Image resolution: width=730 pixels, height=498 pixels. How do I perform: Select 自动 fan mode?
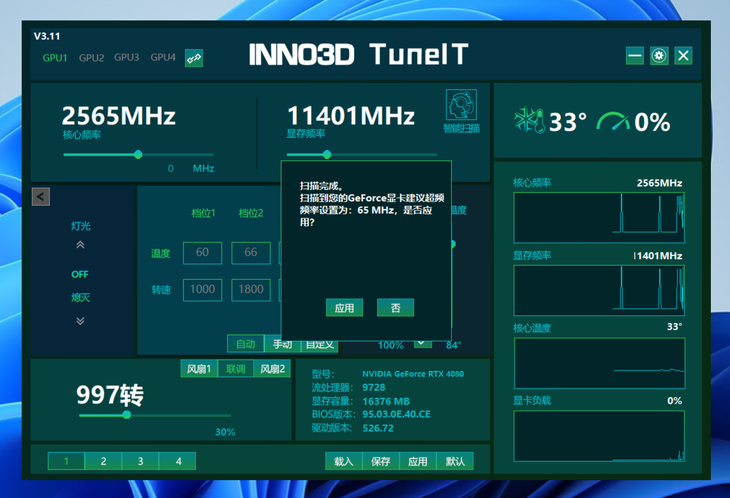[x=246, y=344]
